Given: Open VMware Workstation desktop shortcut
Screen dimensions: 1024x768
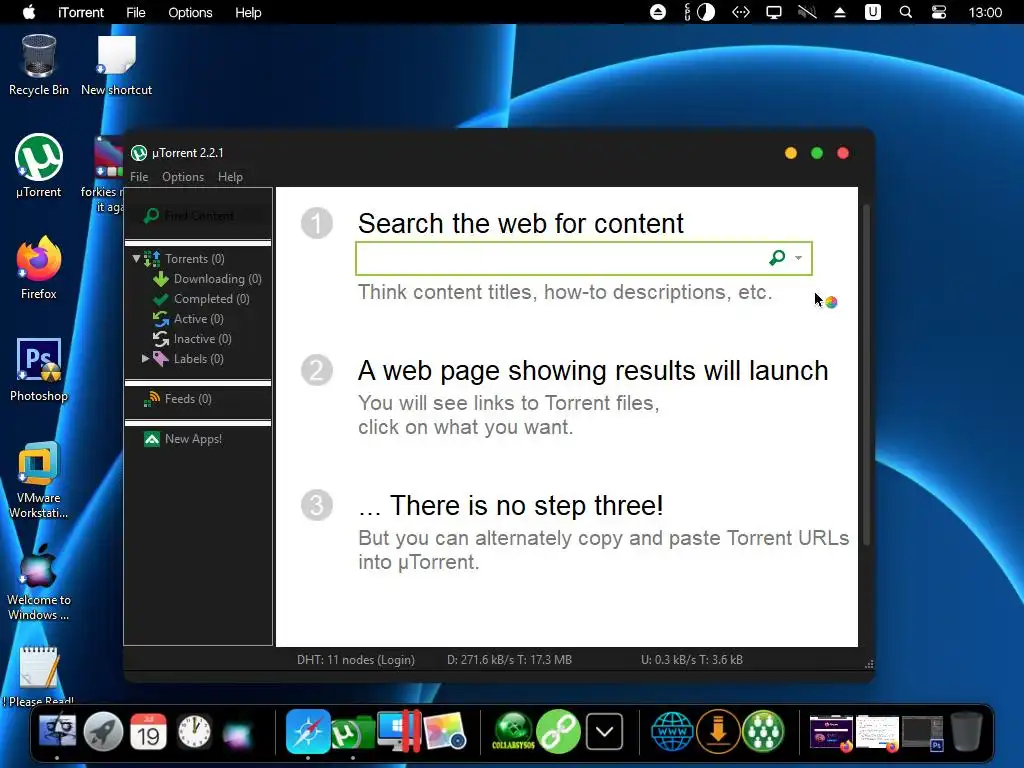Looking at the screenshot, I should click(39, 479).
